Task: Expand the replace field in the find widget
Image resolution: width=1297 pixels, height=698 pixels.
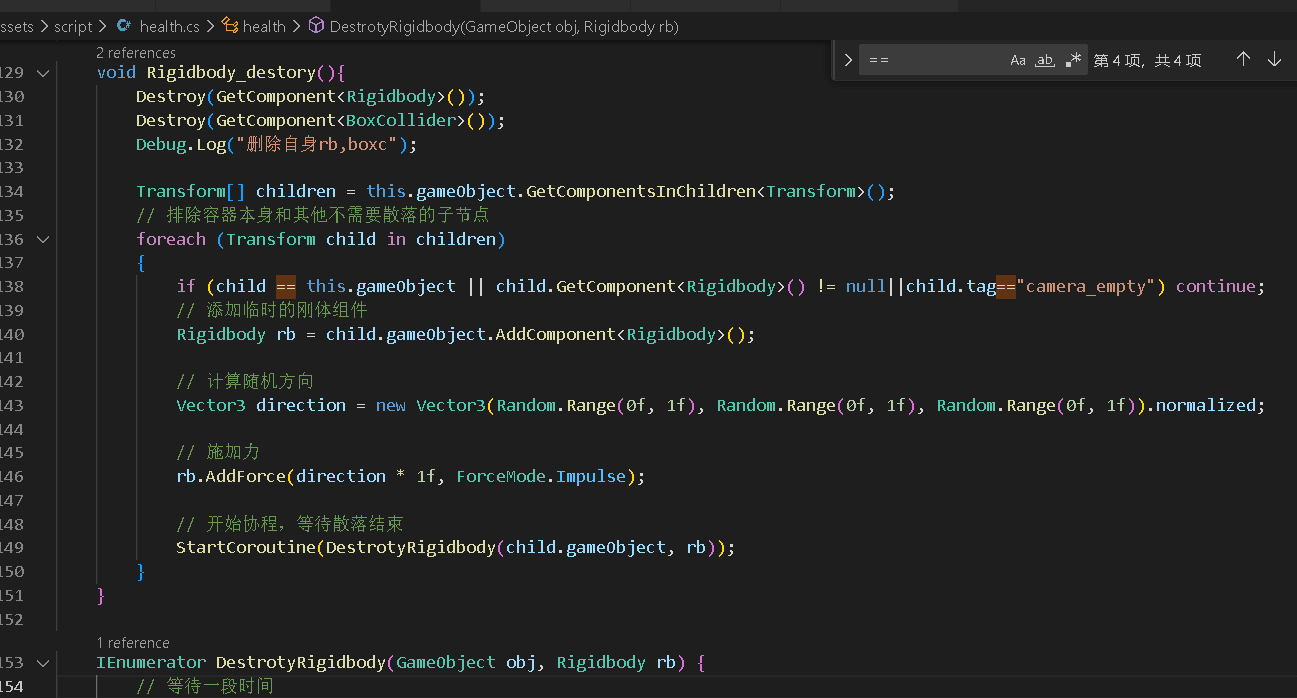Action: point(848,60)
